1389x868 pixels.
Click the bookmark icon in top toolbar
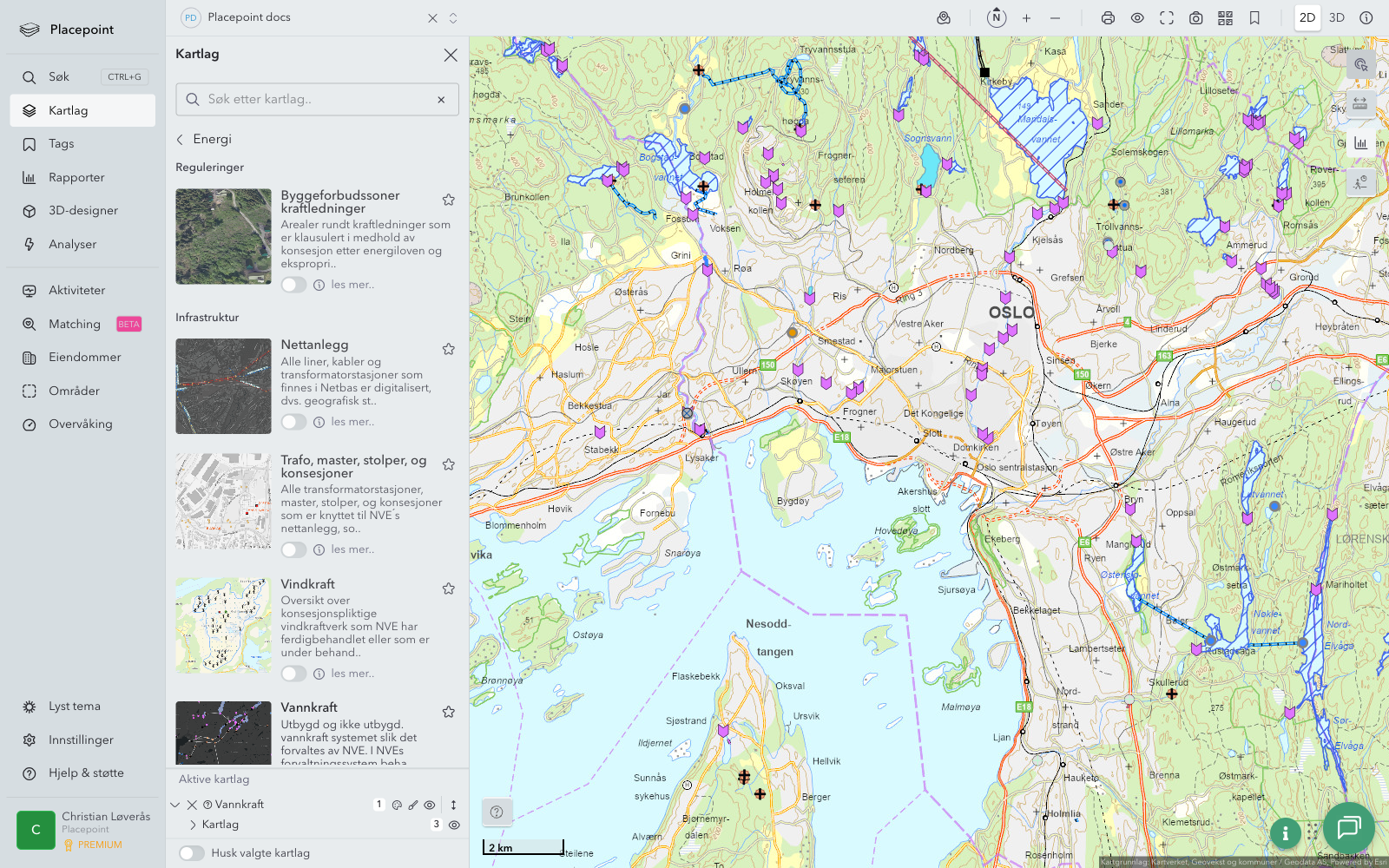tap(1254, 18)
